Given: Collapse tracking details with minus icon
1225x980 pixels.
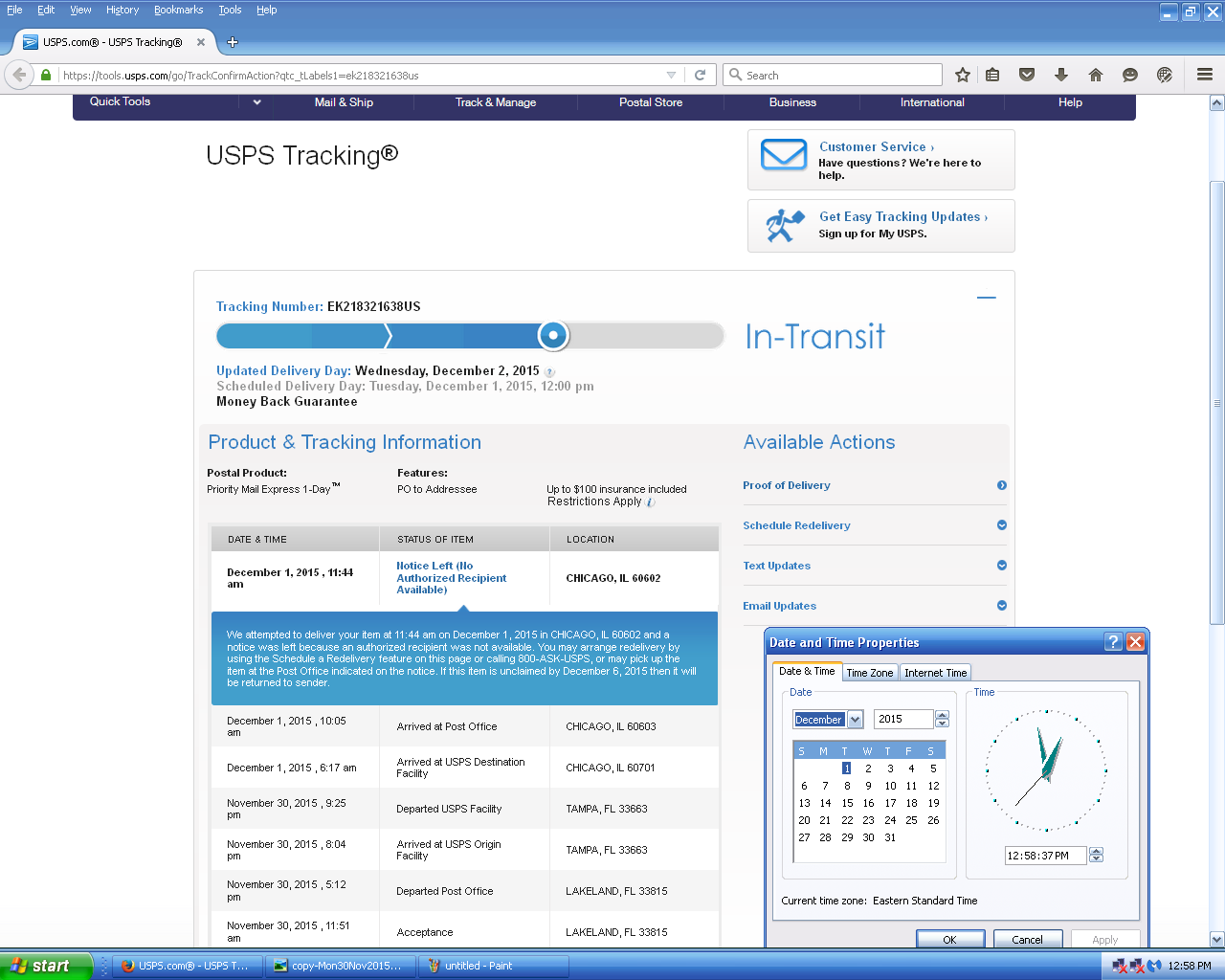Looking at the screenshot, I should (986, 298).
